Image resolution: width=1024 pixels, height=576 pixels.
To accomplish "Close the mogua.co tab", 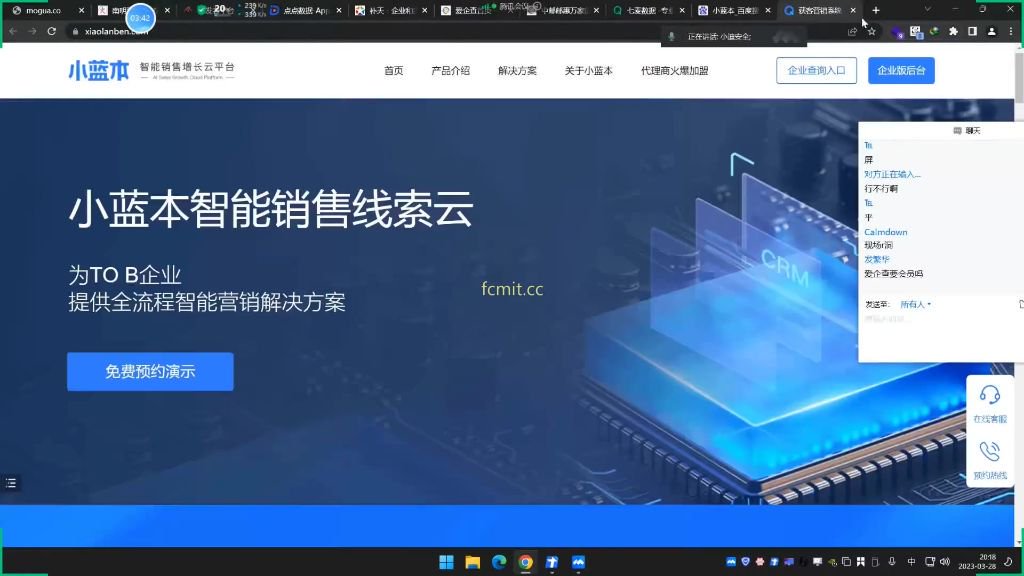I will coord(81,10).
